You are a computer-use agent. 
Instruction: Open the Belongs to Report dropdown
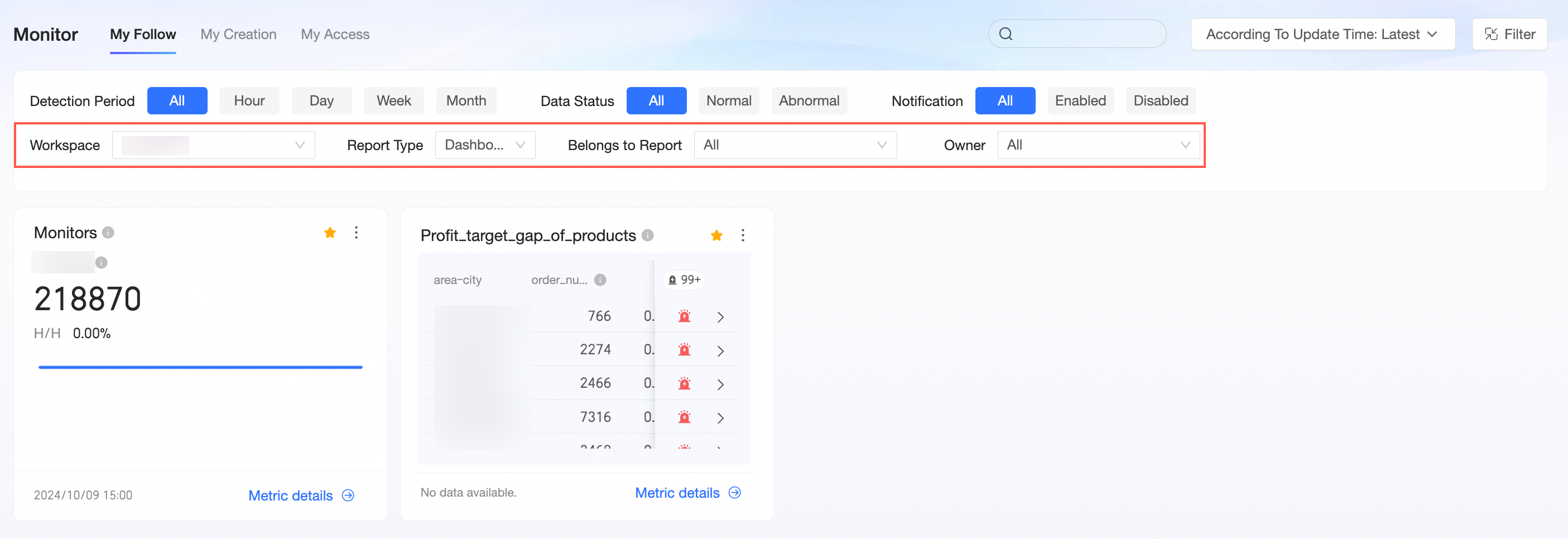(x=795, y=145)
